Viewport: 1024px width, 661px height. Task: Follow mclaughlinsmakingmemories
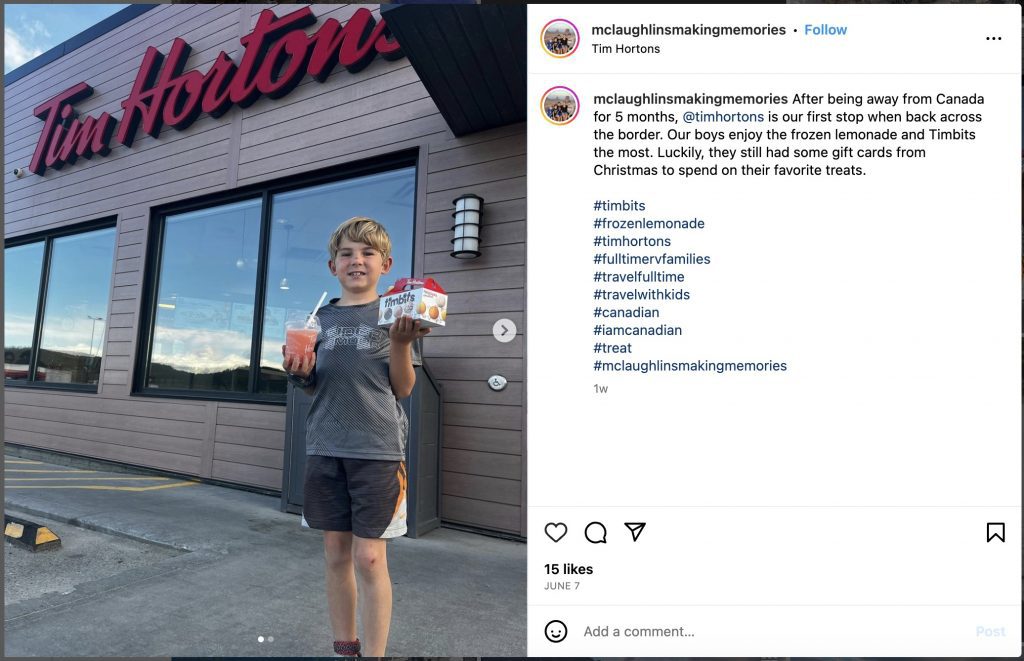click(825, 30)
